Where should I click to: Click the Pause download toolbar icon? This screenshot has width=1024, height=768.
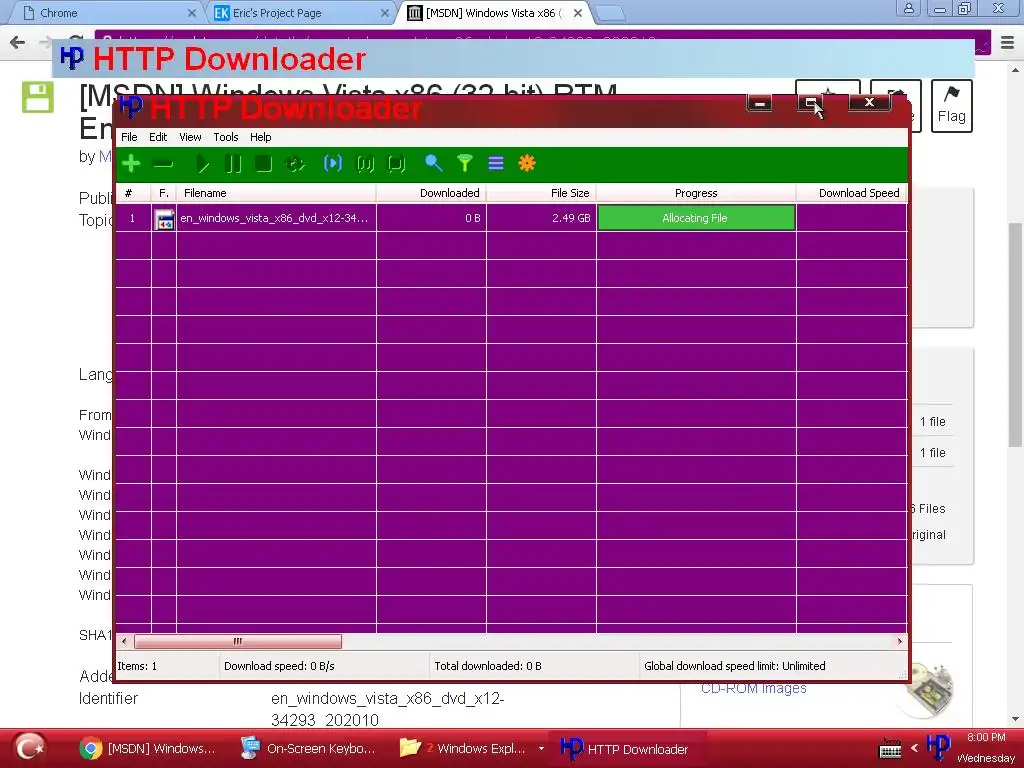coord(233,163)
